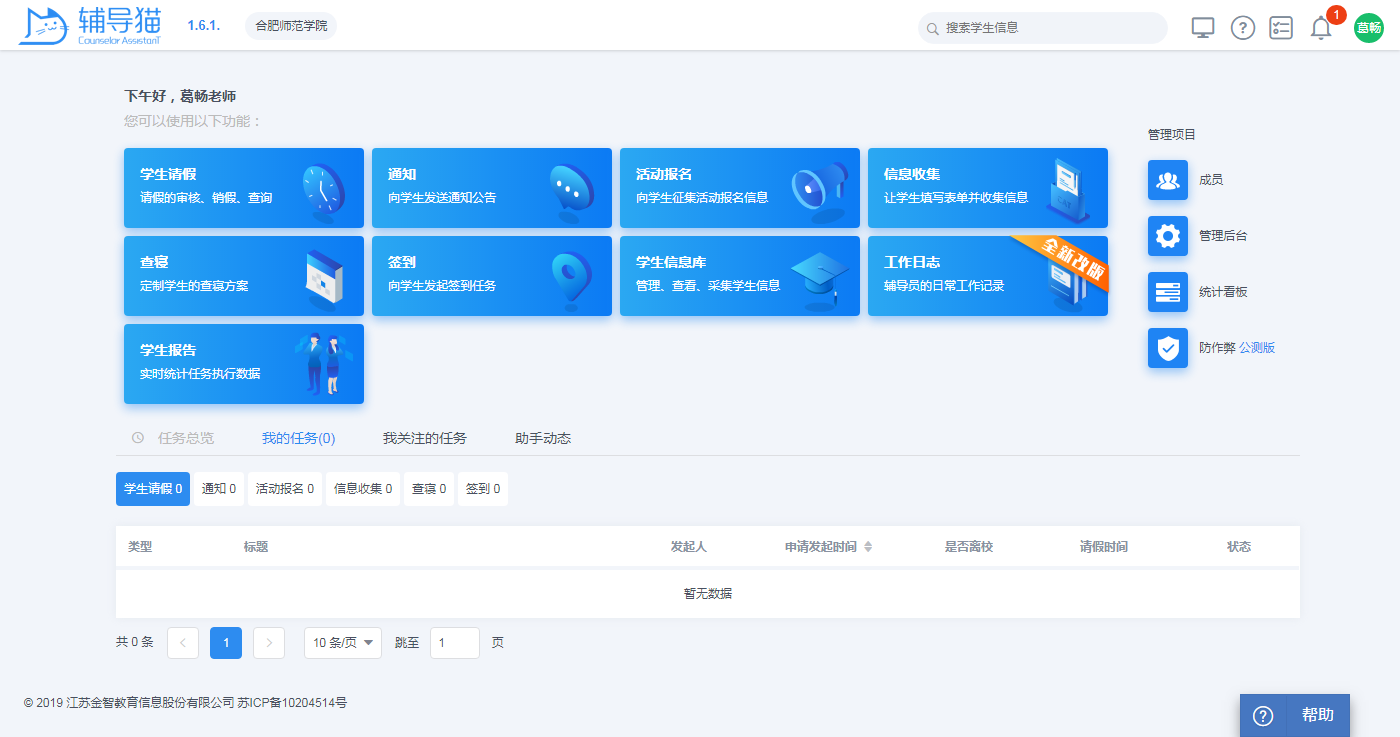This screenshot has height=737, width=1400.
Task: Open 管理后台 gear icon
Action: pyautogui.click(x=1167, y=236)
